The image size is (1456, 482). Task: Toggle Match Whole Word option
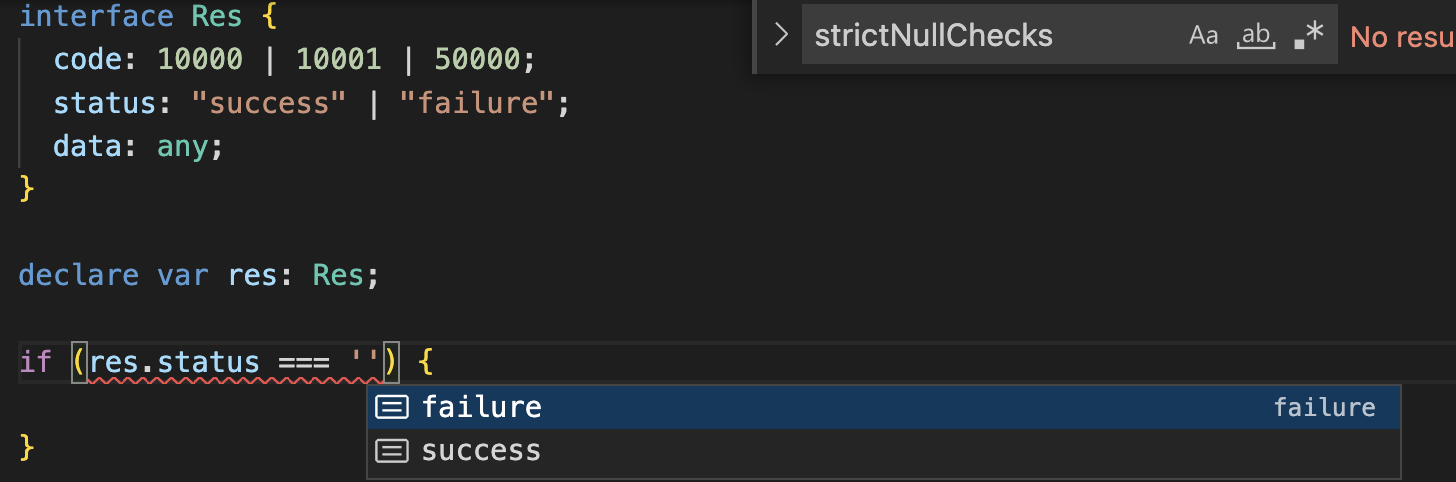[x=1254, y=36]
